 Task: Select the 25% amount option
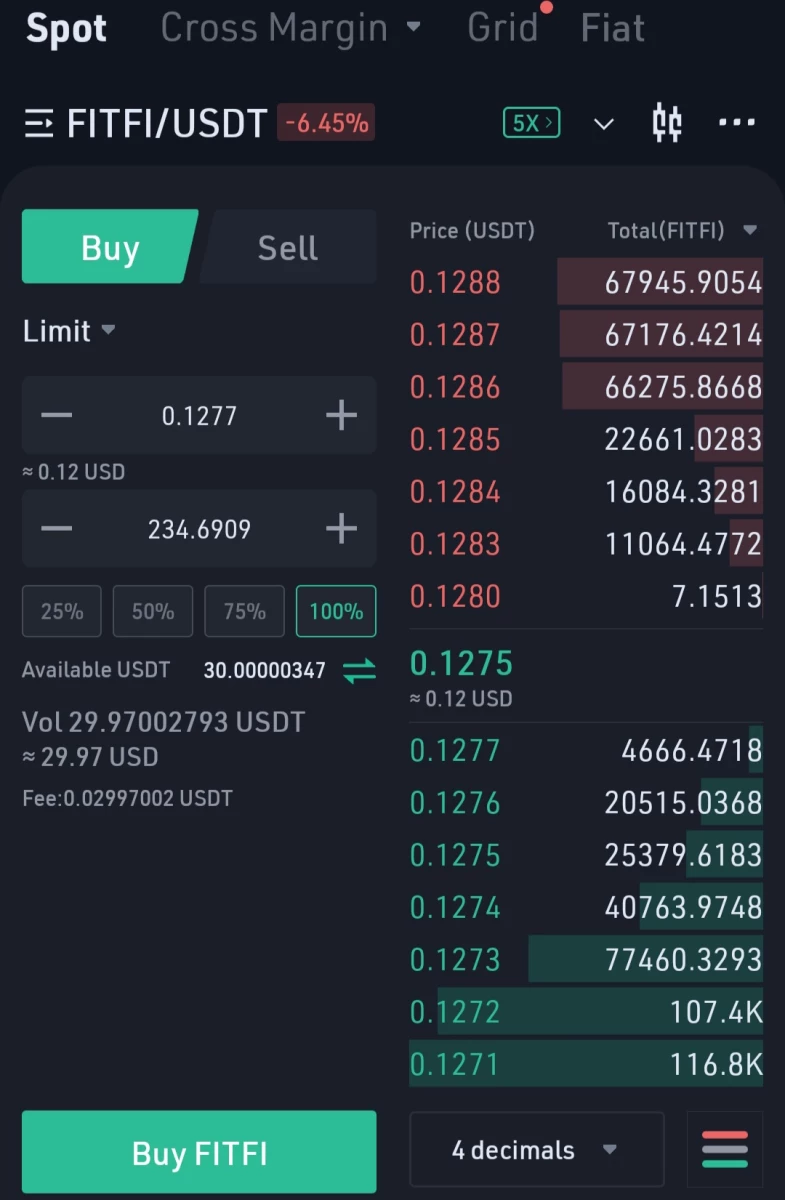click(62, 611)
